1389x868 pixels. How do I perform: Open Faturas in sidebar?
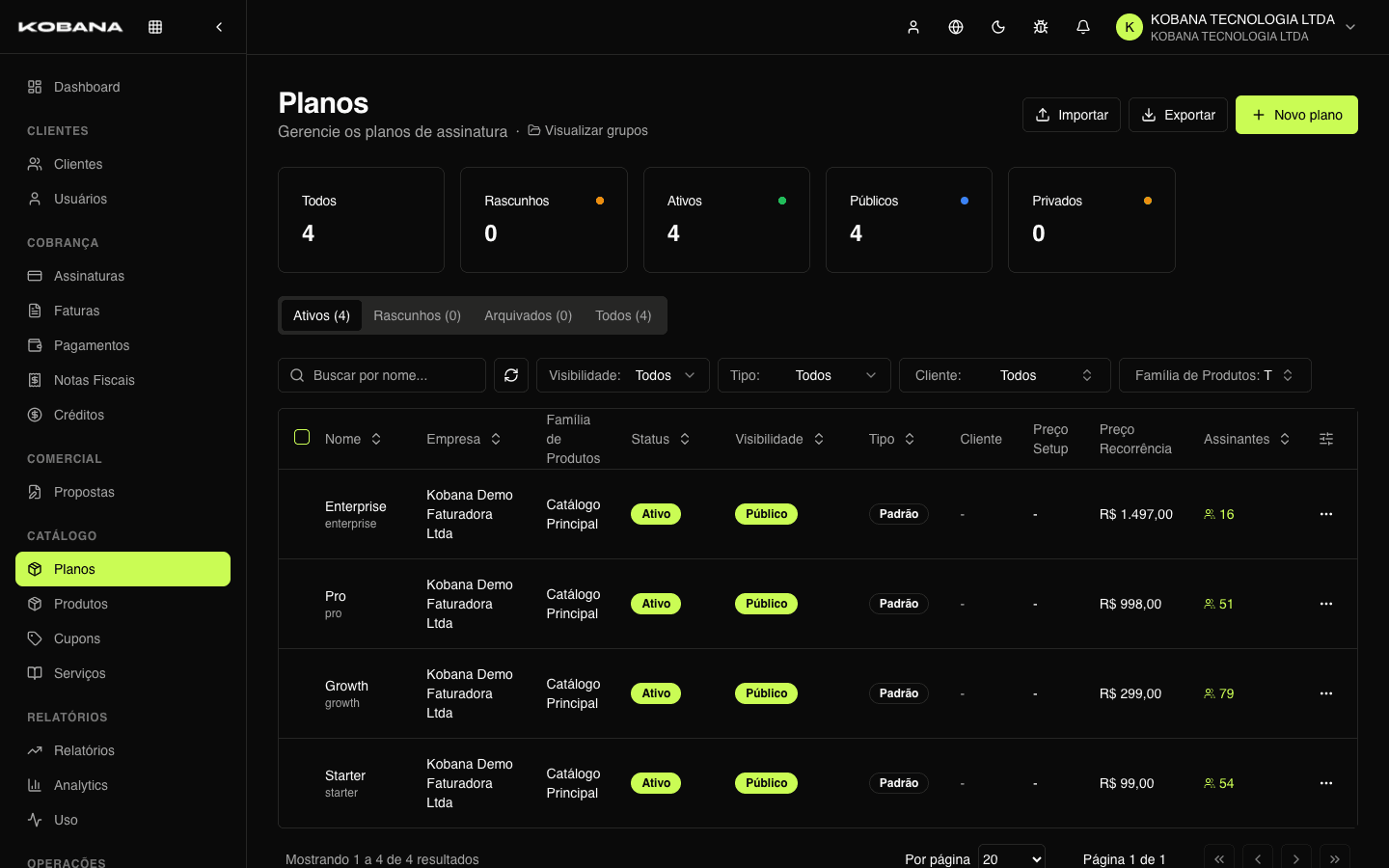[x=123, y=311]
